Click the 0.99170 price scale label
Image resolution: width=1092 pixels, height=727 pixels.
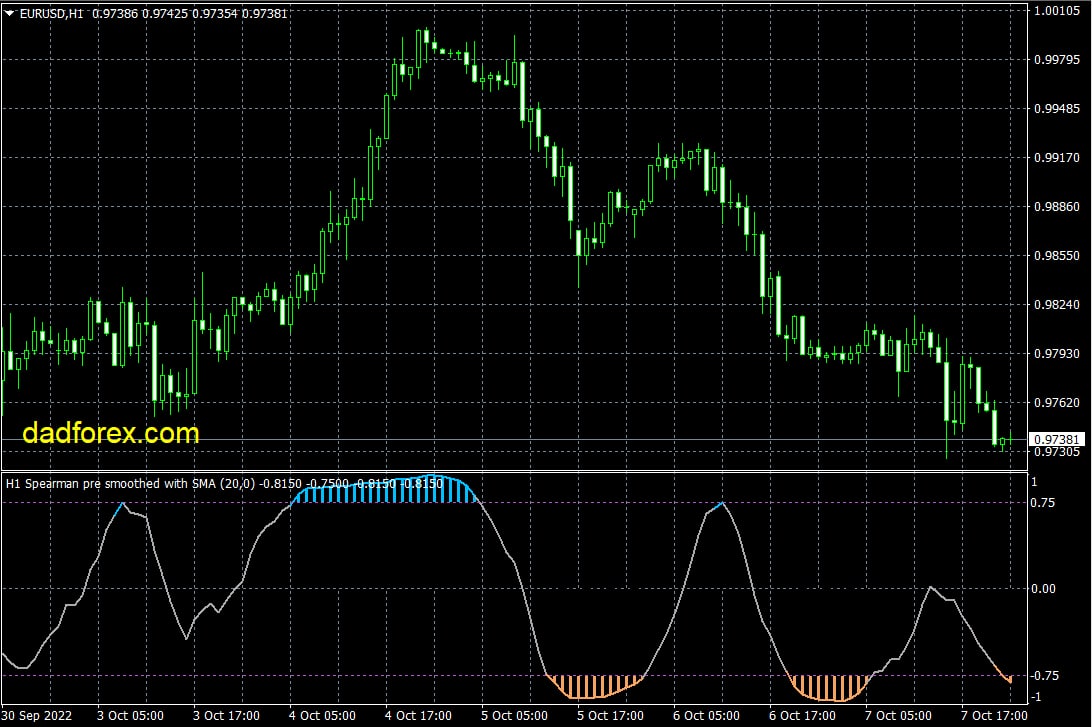pyautogui.click(x=1056, y=158)
